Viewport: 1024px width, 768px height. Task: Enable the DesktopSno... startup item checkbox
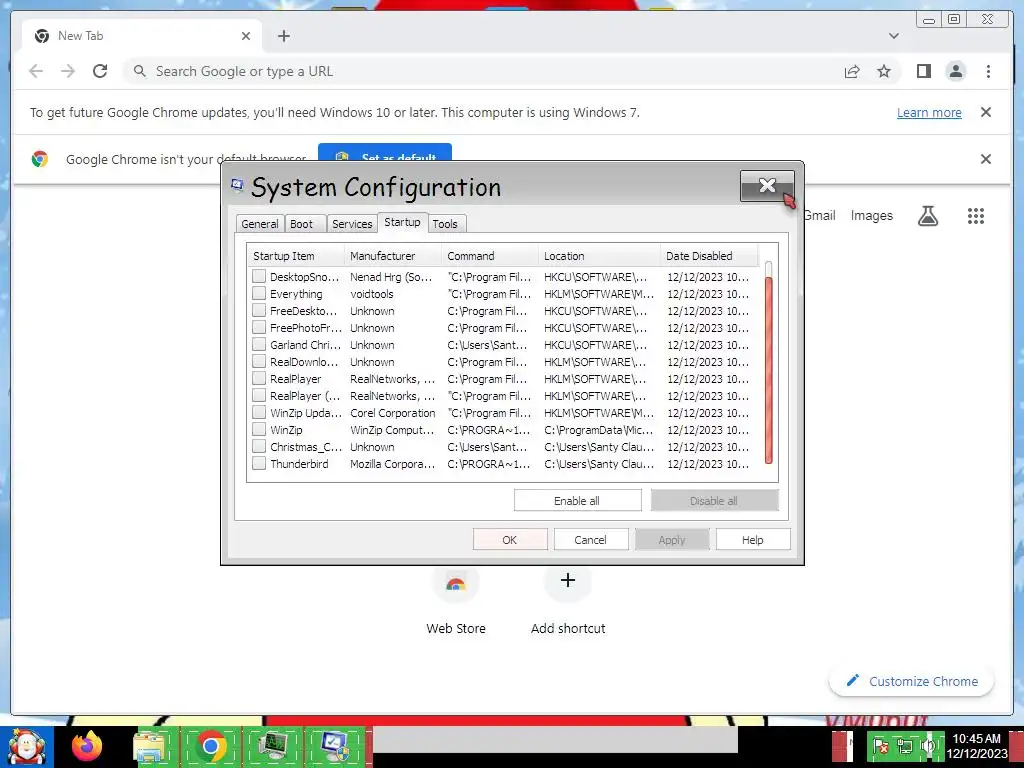click(259, 276)
